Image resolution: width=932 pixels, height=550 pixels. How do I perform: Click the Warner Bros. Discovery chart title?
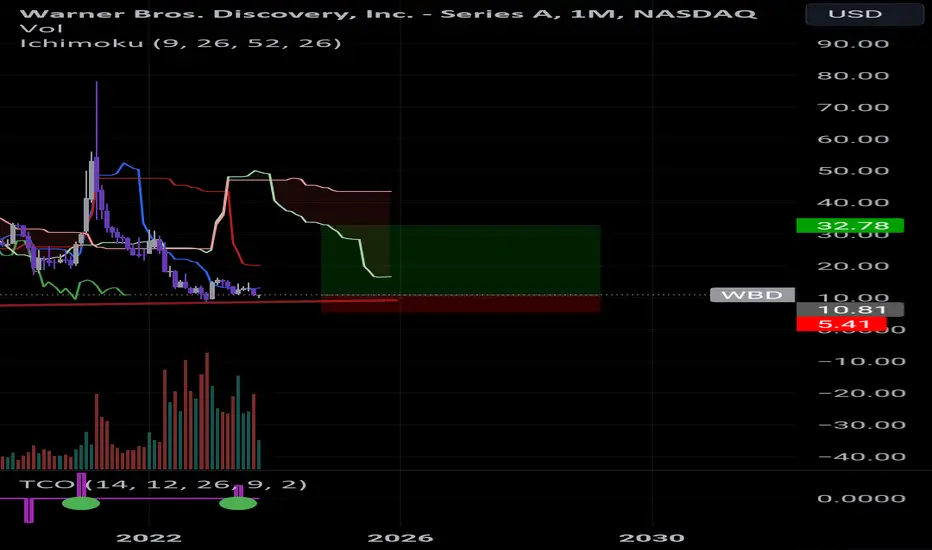388,13
